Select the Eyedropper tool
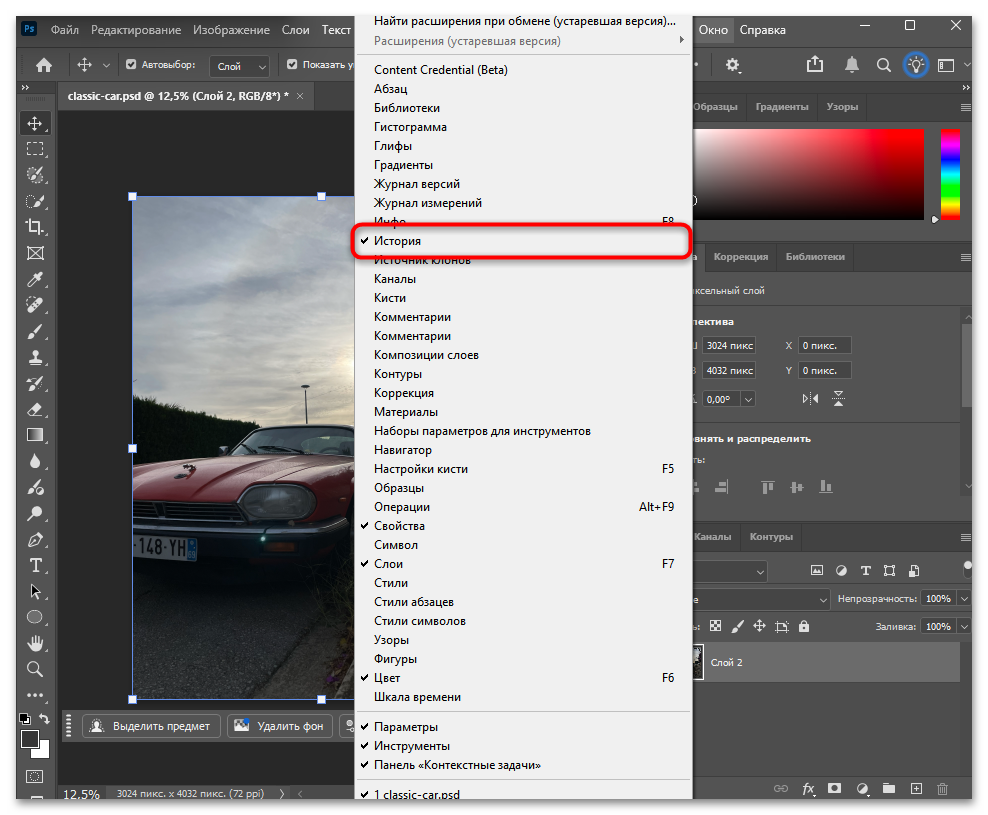 click(35, 279)
